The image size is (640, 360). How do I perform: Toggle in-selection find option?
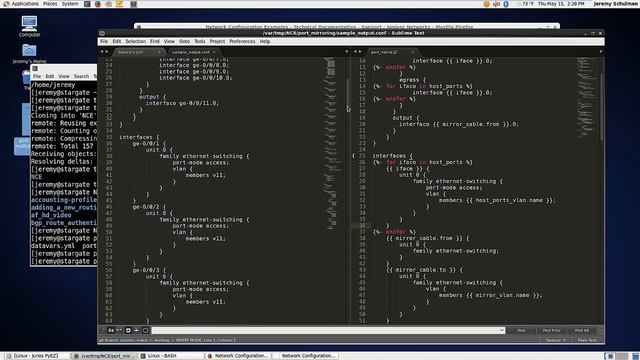point(136,330)
